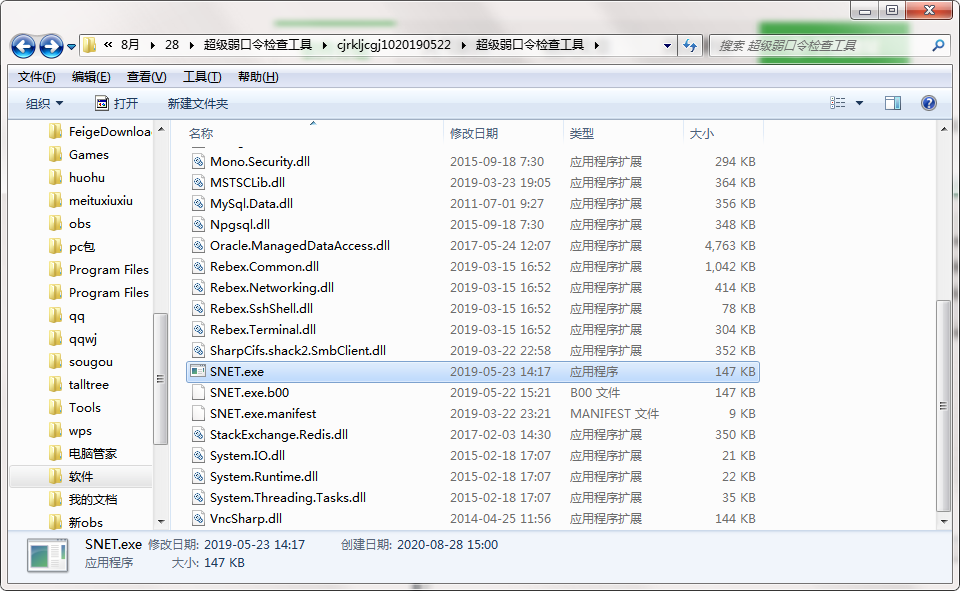This screenshot has height=591, width=960.
Task: Expand the address bar history dropdown
Action: click(667, 45)
